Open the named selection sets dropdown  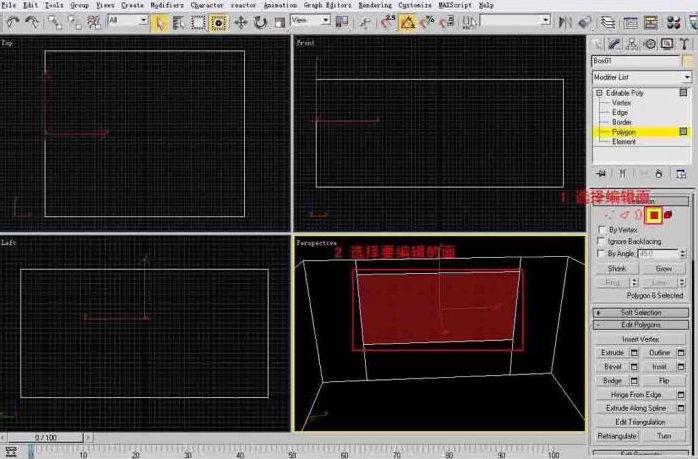pyautogui.click(x=515, y=20)
